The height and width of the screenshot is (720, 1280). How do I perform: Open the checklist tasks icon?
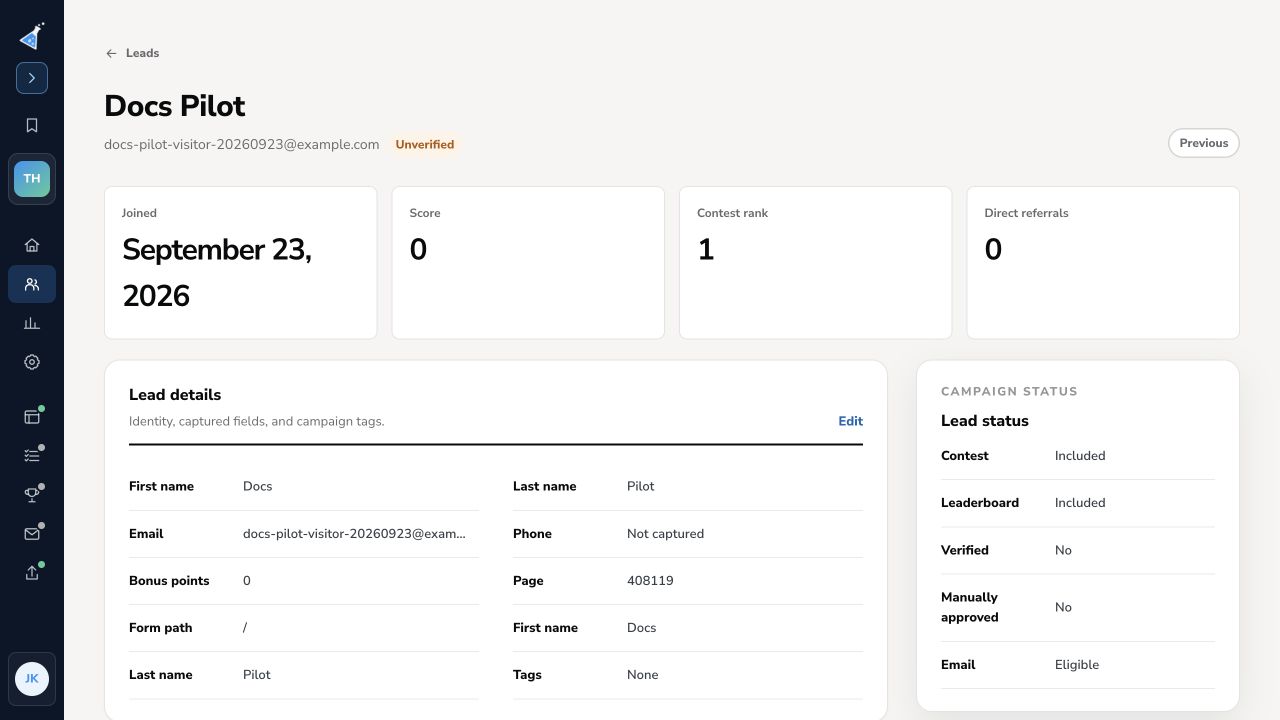[32, 456]
